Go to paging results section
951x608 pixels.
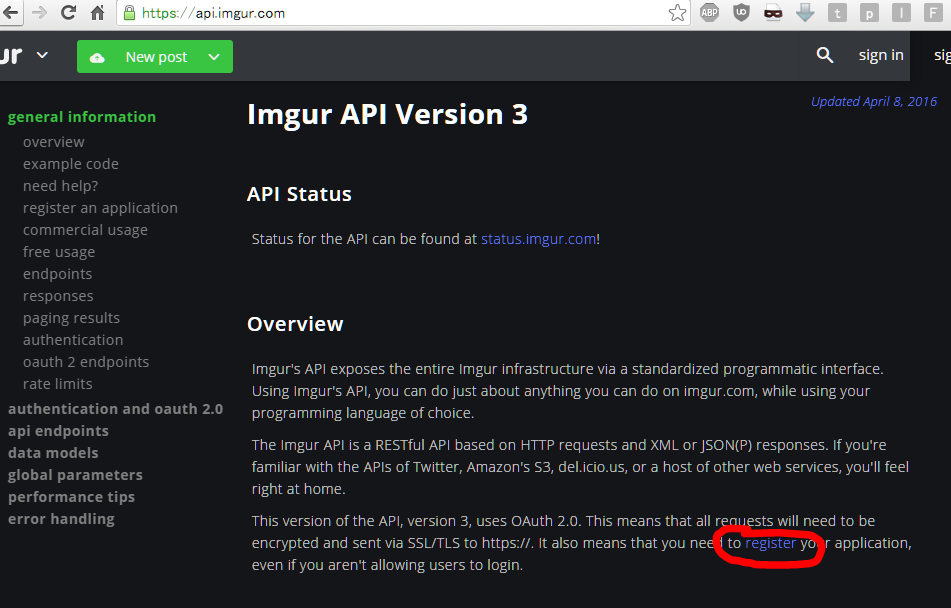[72, 318]
